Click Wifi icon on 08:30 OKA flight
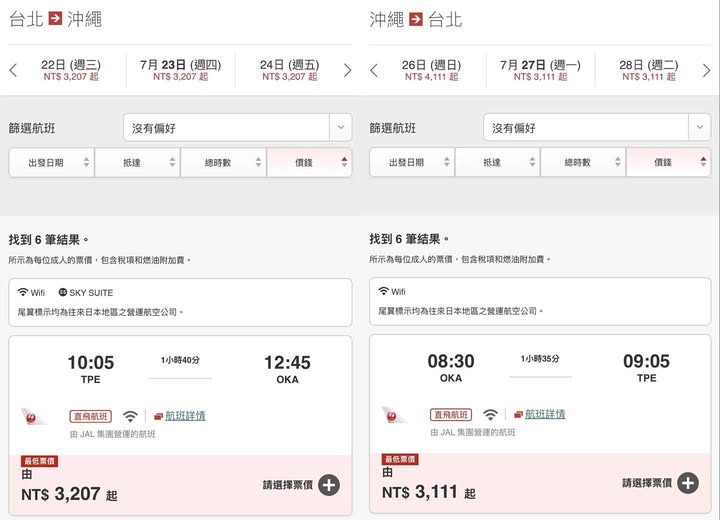 (490, 415)
